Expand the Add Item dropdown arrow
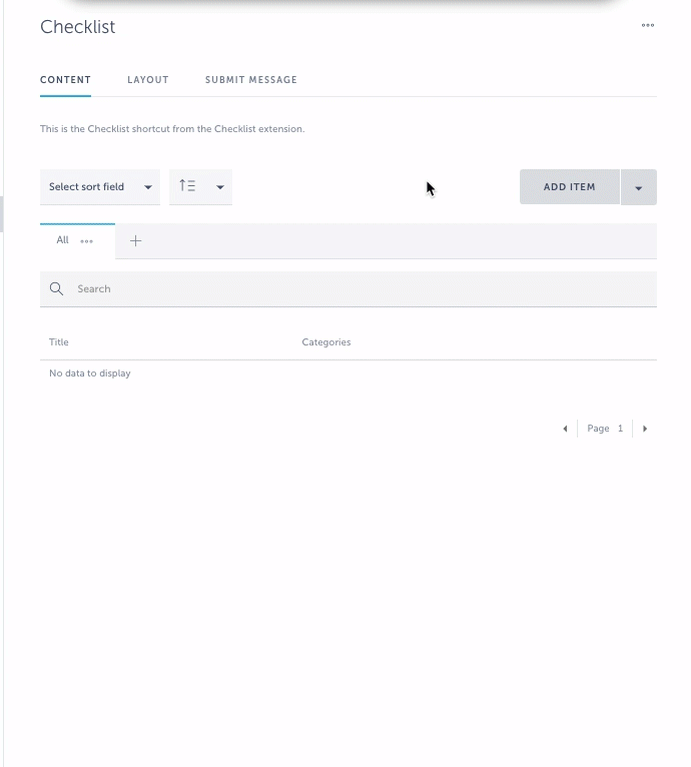Image resolution: width=691 pixels, height=767 pixels. pos(639,187)
